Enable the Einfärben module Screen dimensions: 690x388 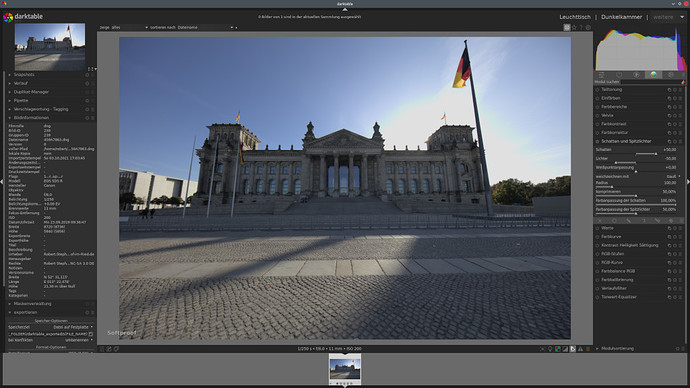598,99
